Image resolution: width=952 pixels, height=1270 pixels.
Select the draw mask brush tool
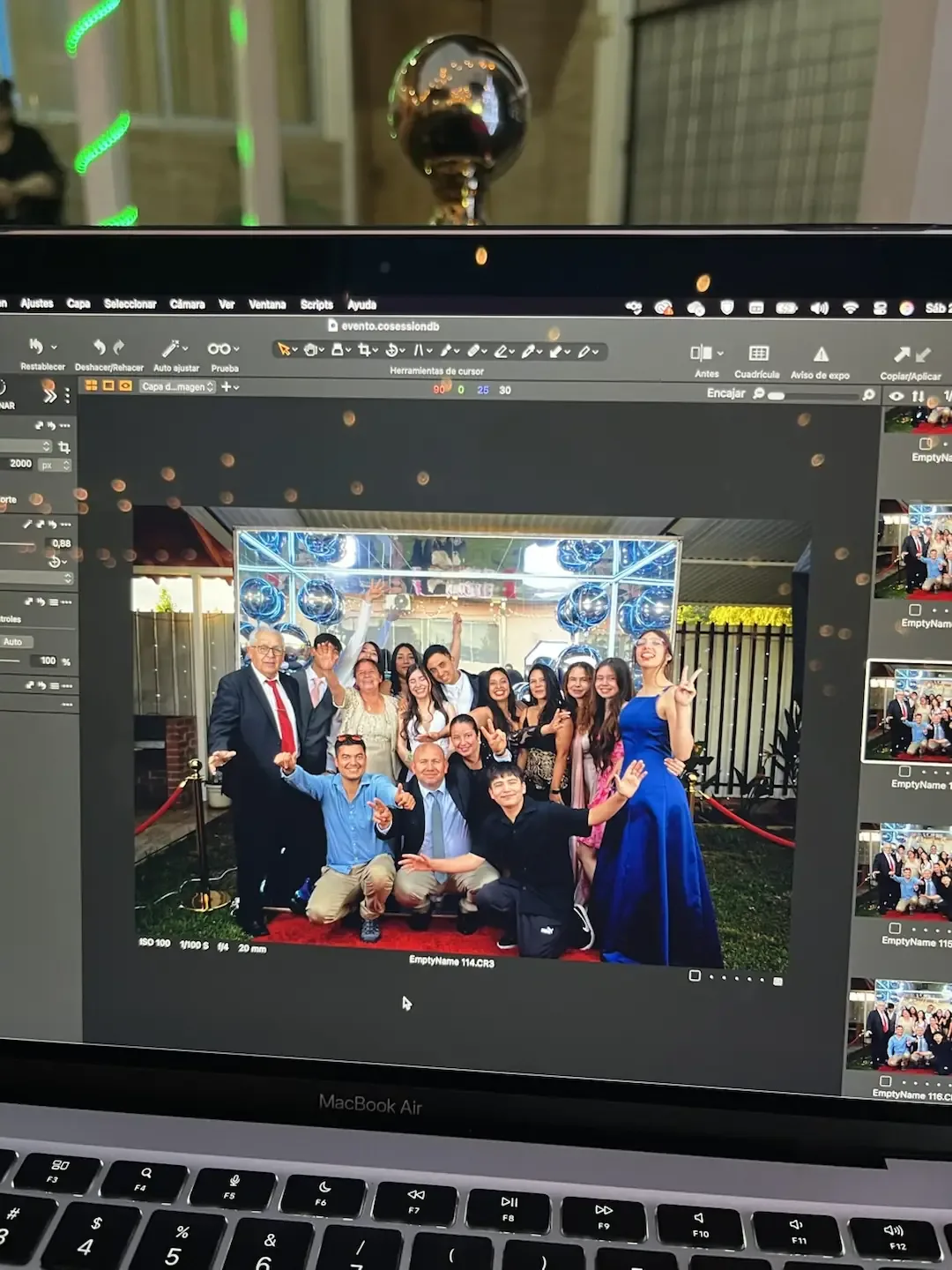(446, 351)
